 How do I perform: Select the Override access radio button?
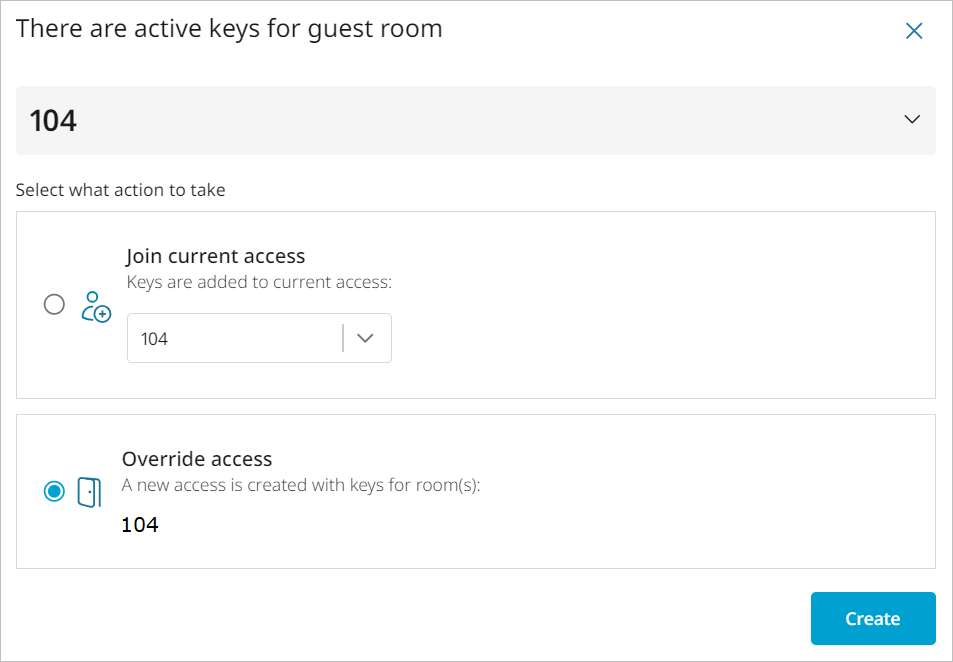(54, 491)
